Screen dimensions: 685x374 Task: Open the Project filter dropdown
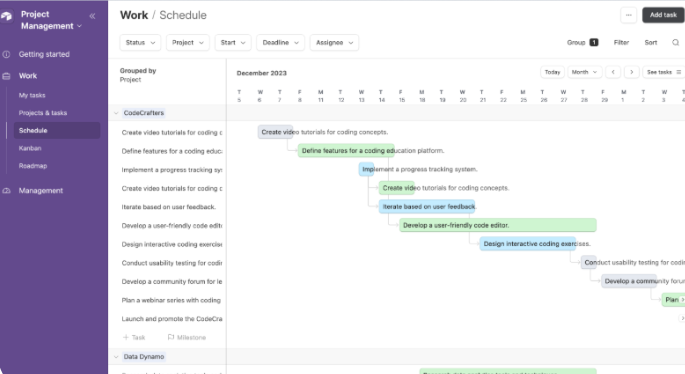click(x=187, y=43)
